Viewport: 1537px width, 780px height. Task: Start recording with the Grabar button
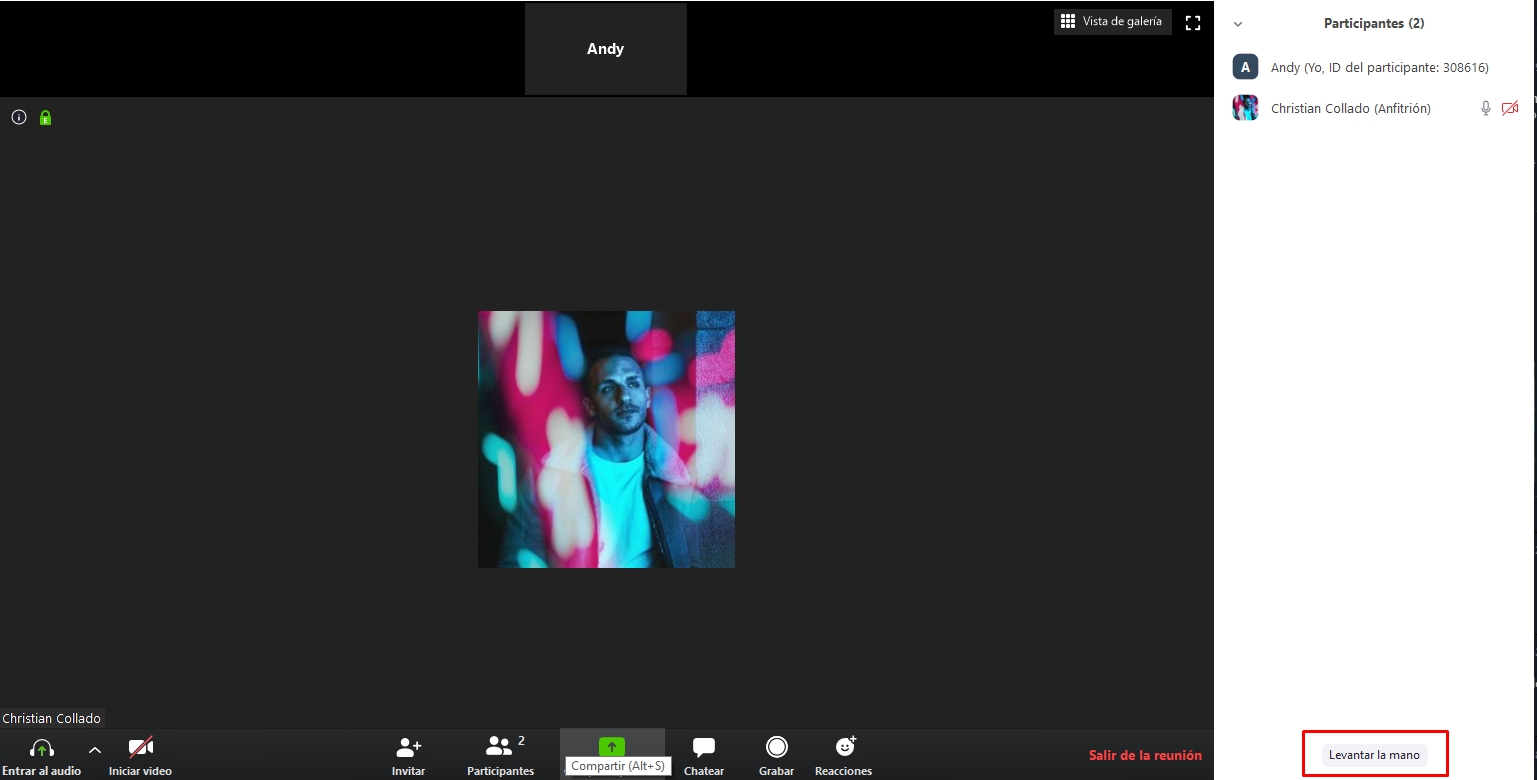tap(776, 755)
